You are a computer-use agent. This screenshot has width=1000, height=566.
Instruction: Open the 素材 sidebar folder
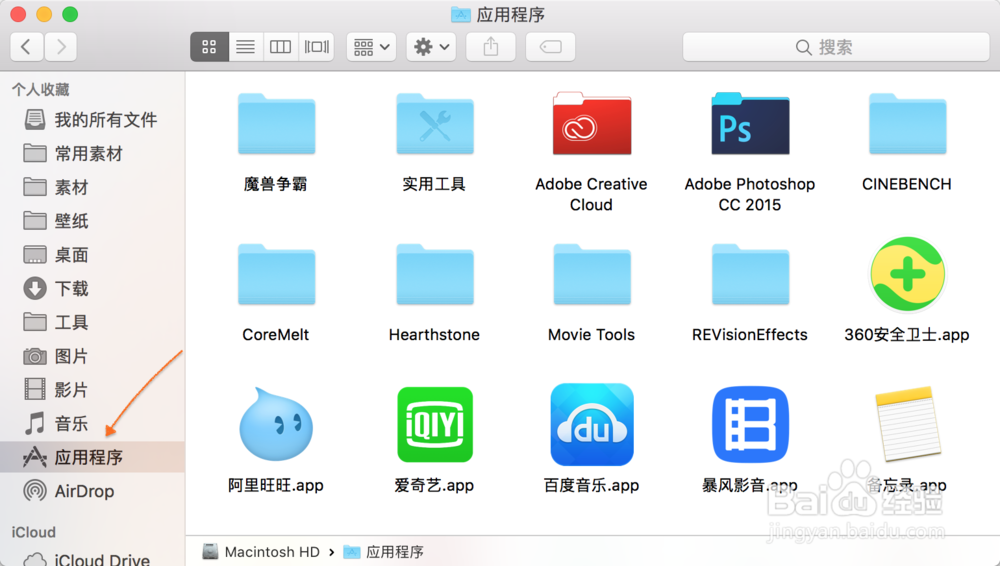click(92, 187)
